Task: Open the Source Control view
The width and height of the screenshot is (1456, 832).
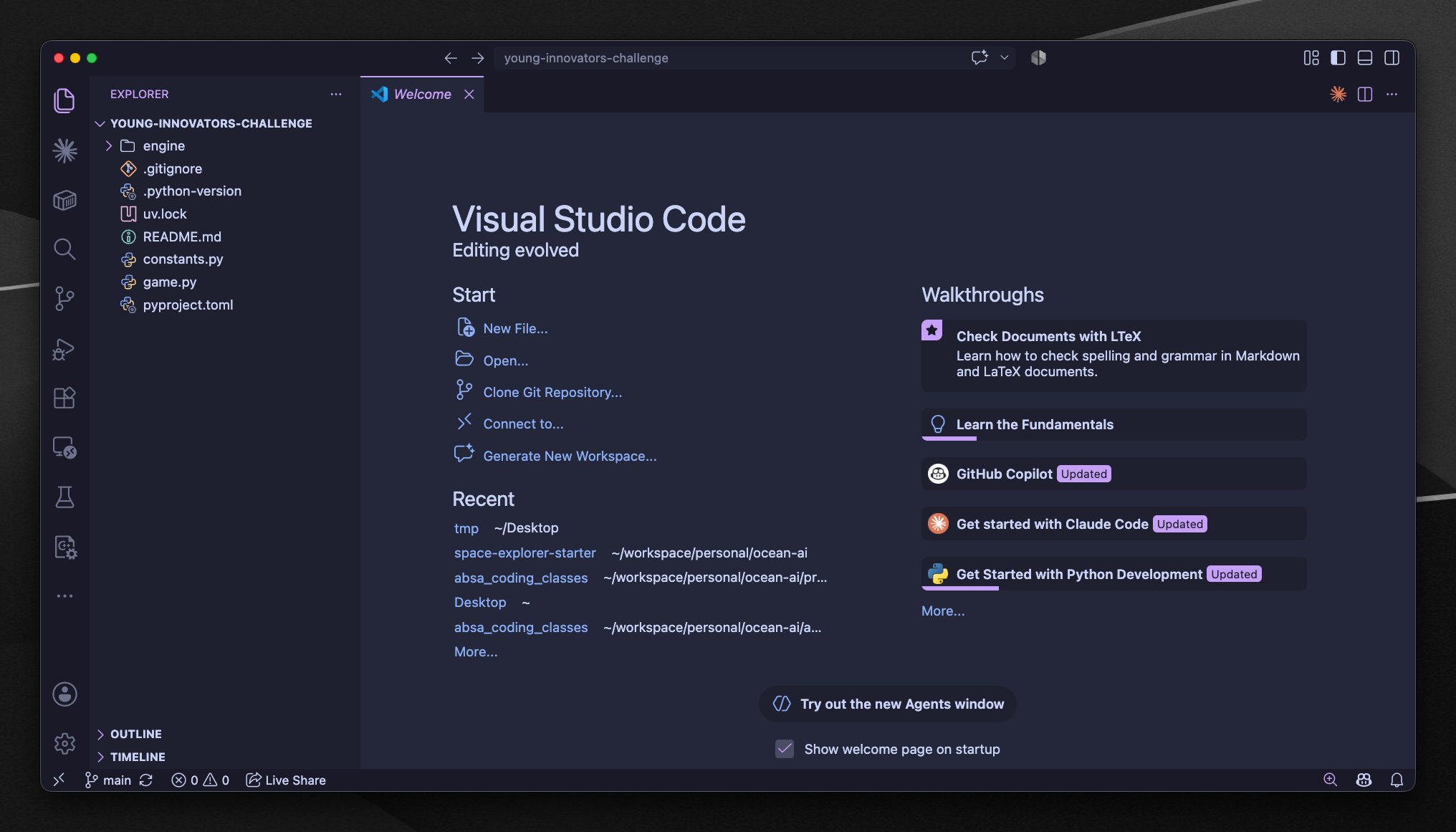Action: 64,299
